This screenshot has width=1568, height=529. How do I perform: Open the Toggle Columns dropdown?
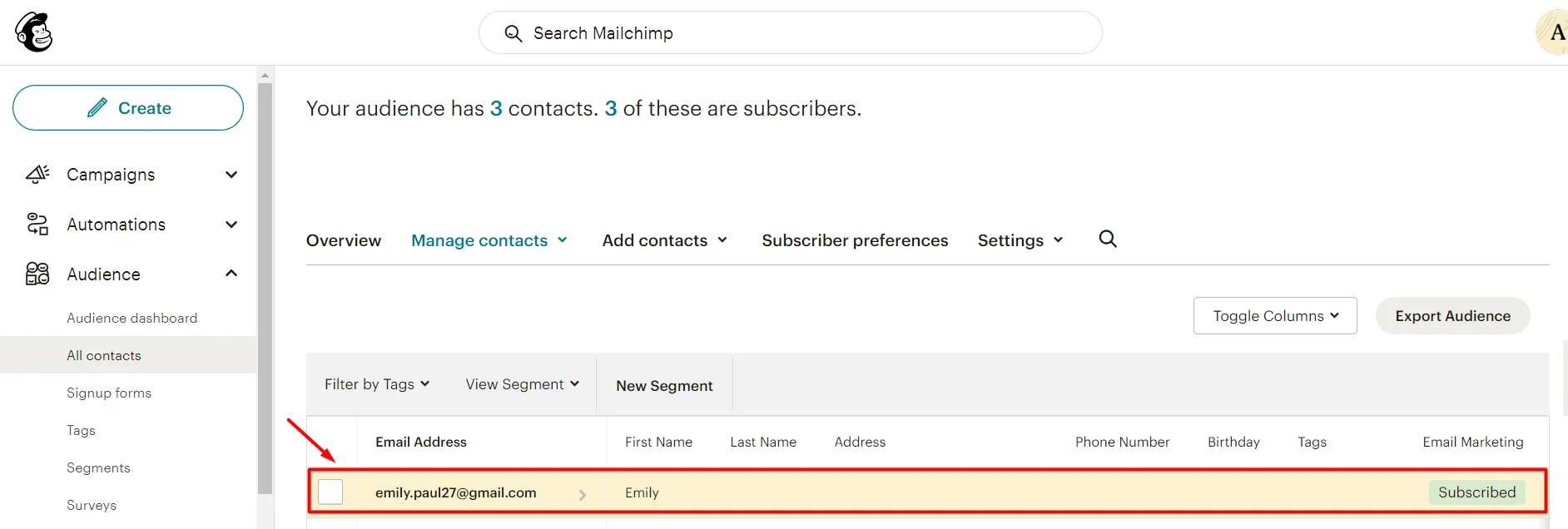1275,316
